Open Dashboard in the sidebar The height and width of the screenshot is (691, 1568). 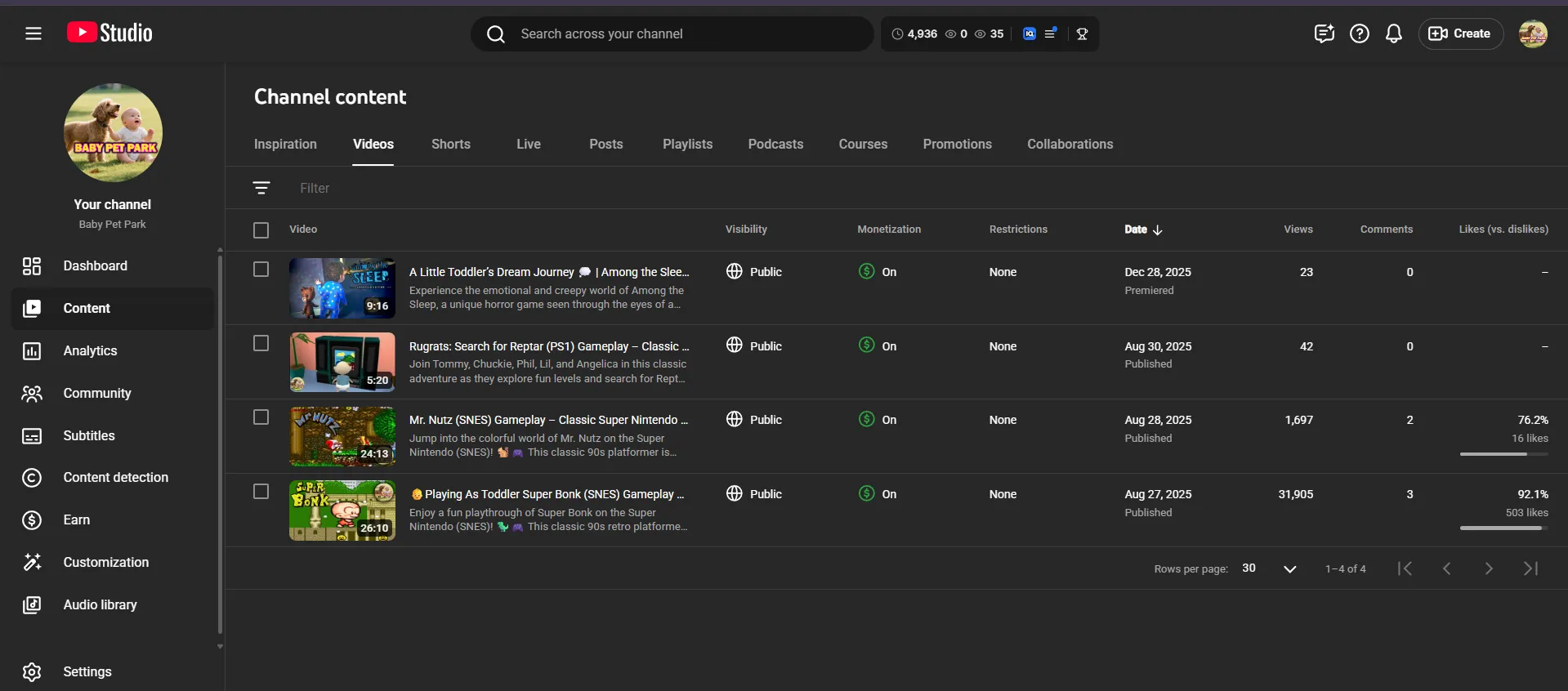click(113, 266)
